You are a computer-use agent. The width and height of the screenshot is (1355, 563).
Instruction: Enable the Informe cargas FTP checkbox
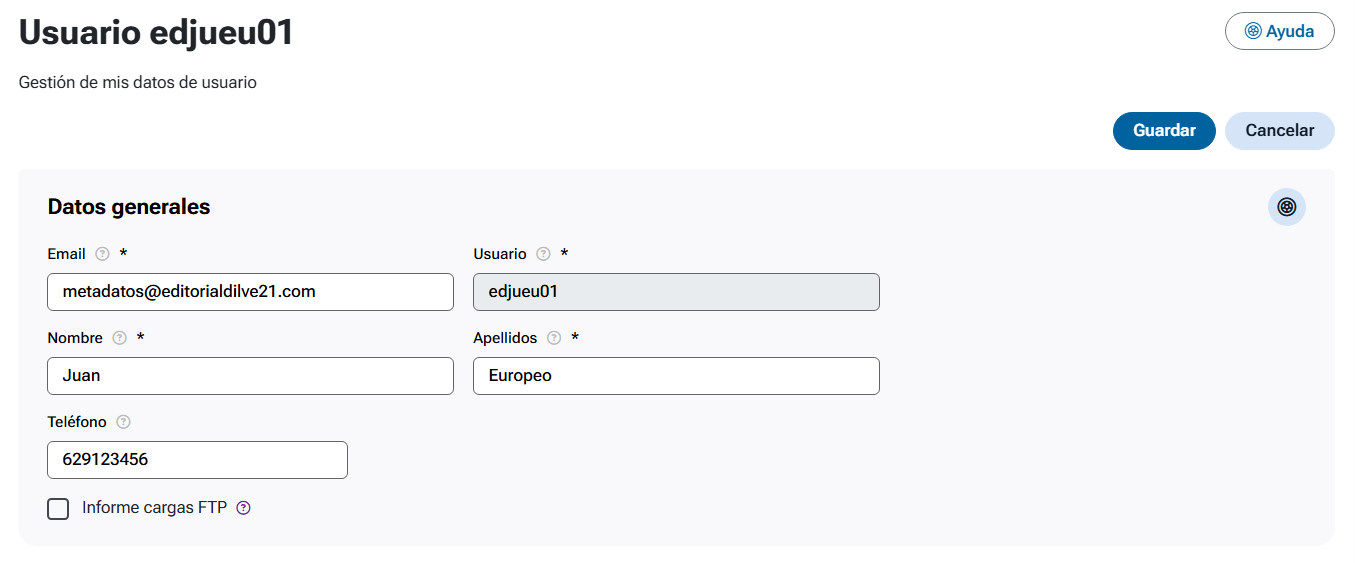(59, 509)
